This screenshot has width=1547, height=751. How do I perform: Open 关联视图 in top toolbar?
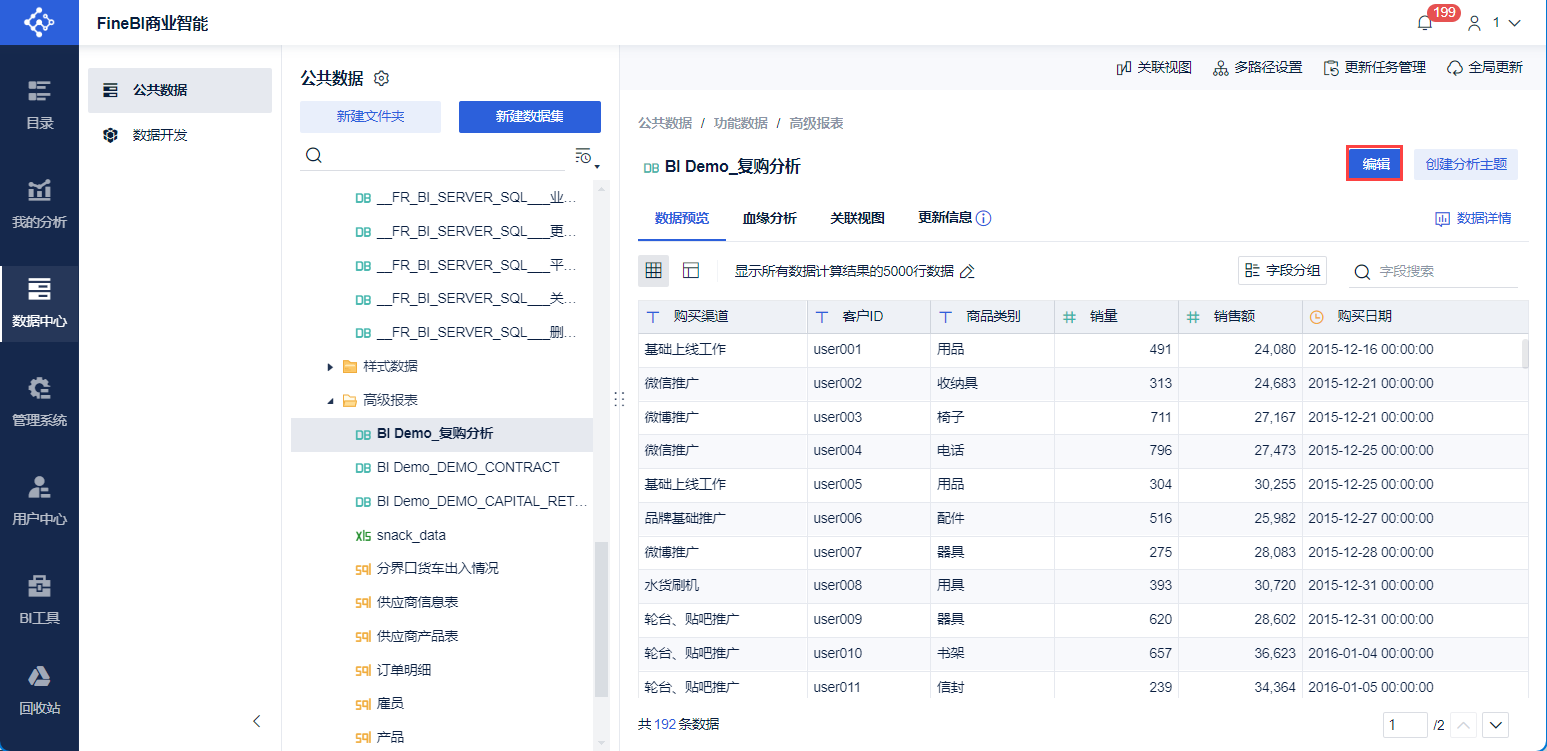coord(1153,68)
